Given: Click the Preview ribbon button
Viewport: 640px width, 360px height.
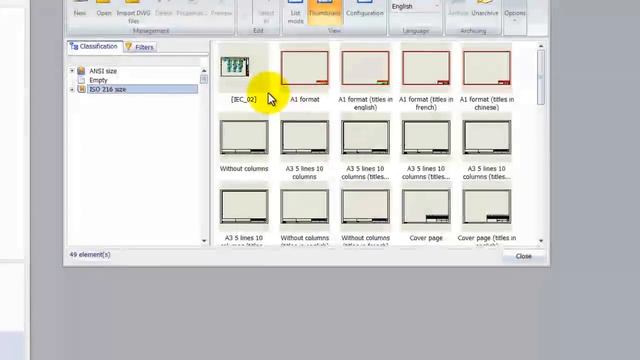Looking at the screenshot, I should point(221,9).
